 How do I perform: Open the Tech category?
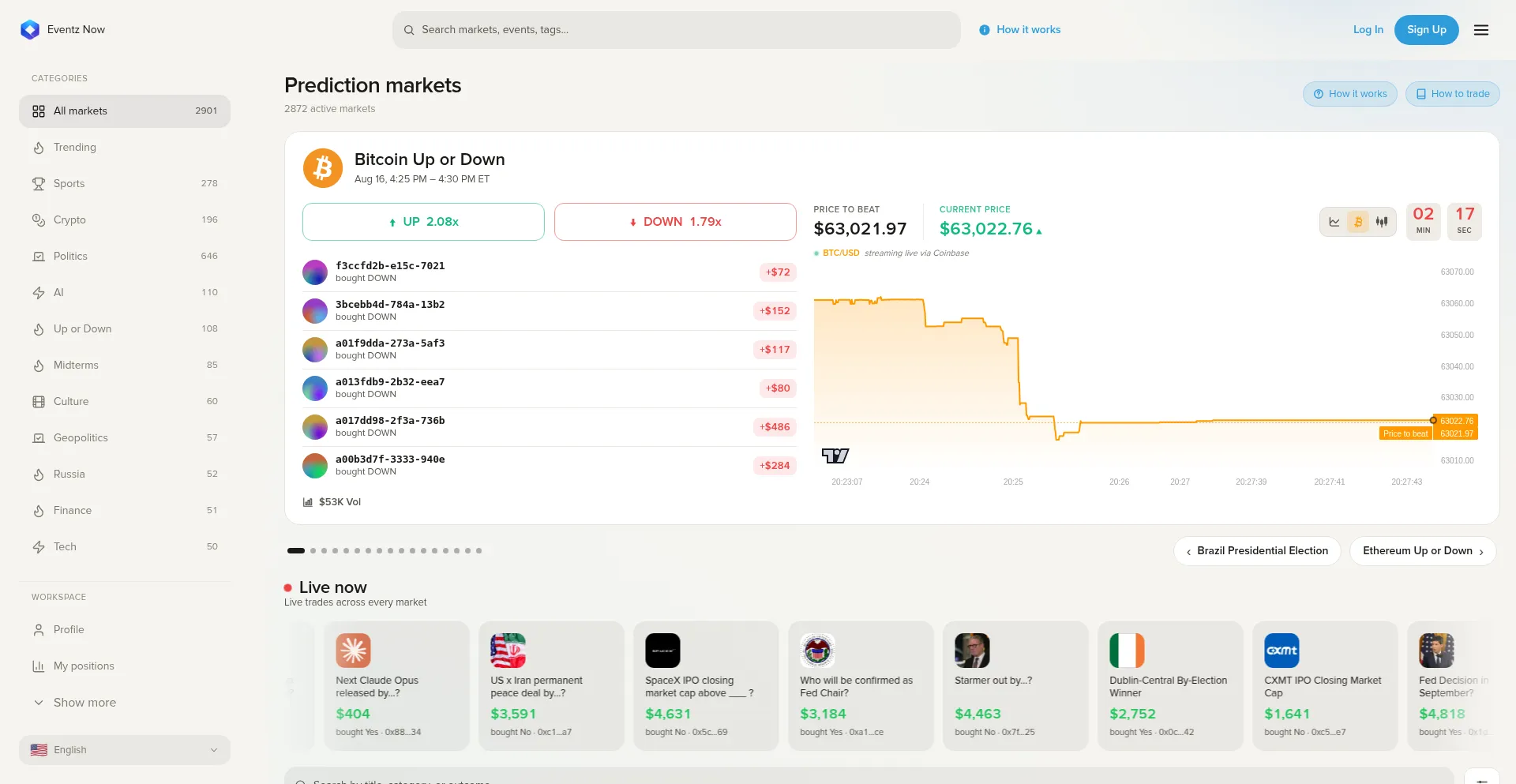[125, 547]
